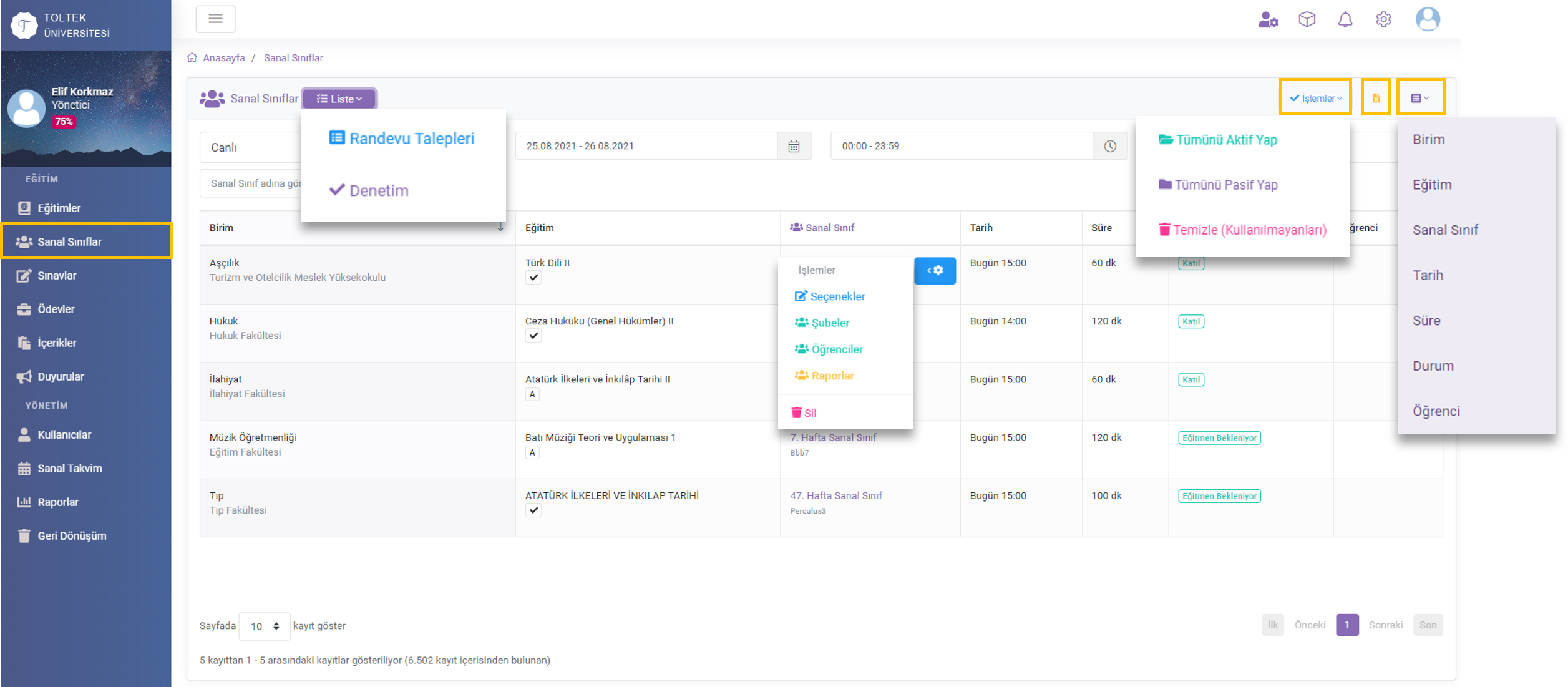Open the records per page selector
The image size is (1568, 687).
tap(265, 626)
